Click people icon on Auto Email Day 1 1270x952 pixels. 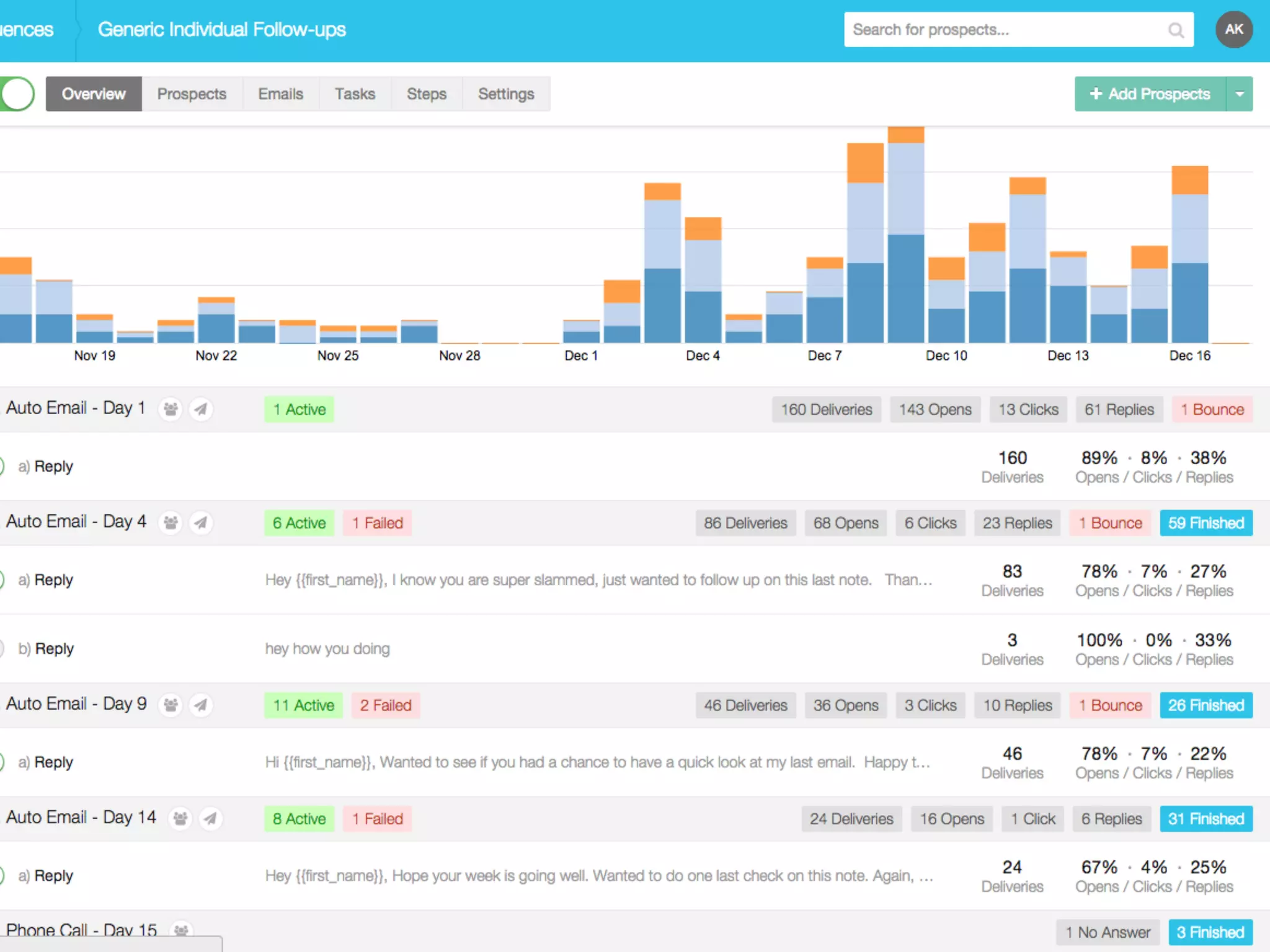pos(171,409)
